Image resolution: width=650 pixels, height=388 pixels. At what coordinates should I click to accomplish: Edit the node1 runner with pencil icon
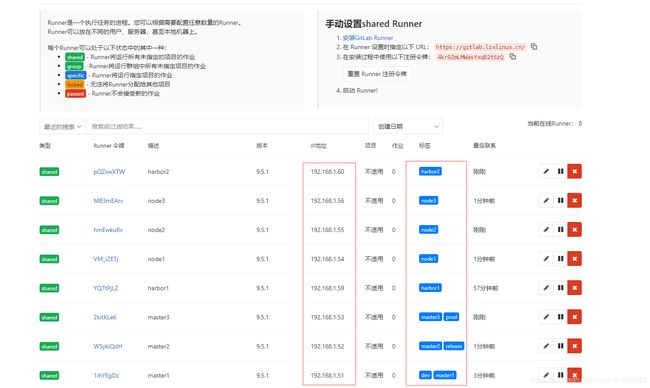pyautogui.click(x=546, y=259)
